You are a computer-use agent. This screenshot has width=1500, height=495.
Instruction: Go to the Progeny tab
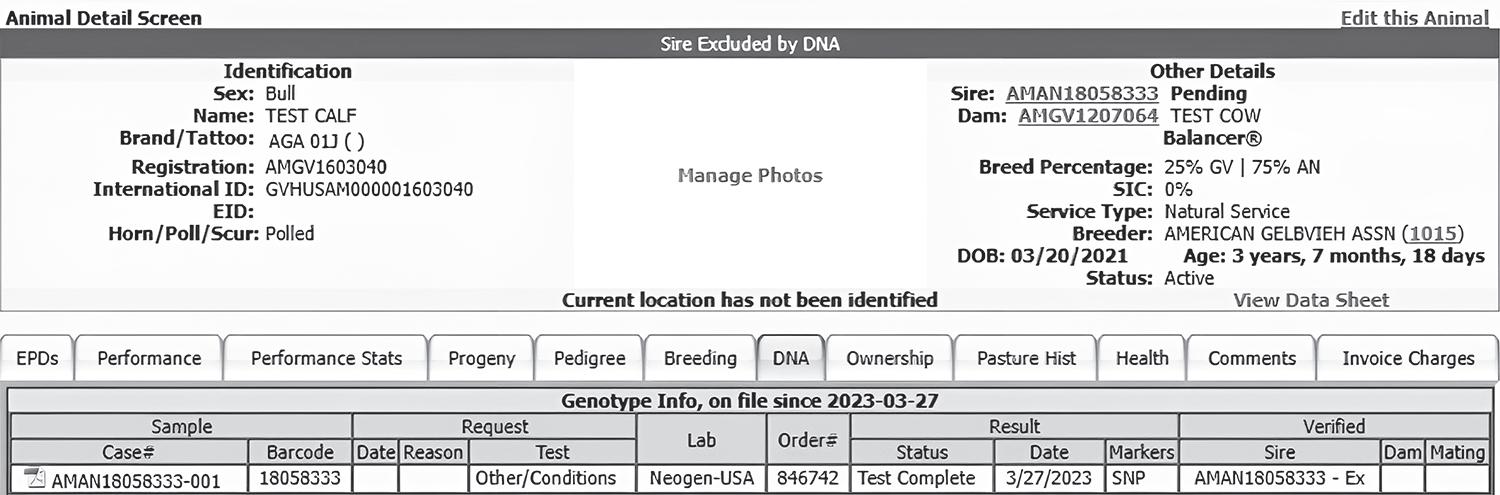(482, 358)
